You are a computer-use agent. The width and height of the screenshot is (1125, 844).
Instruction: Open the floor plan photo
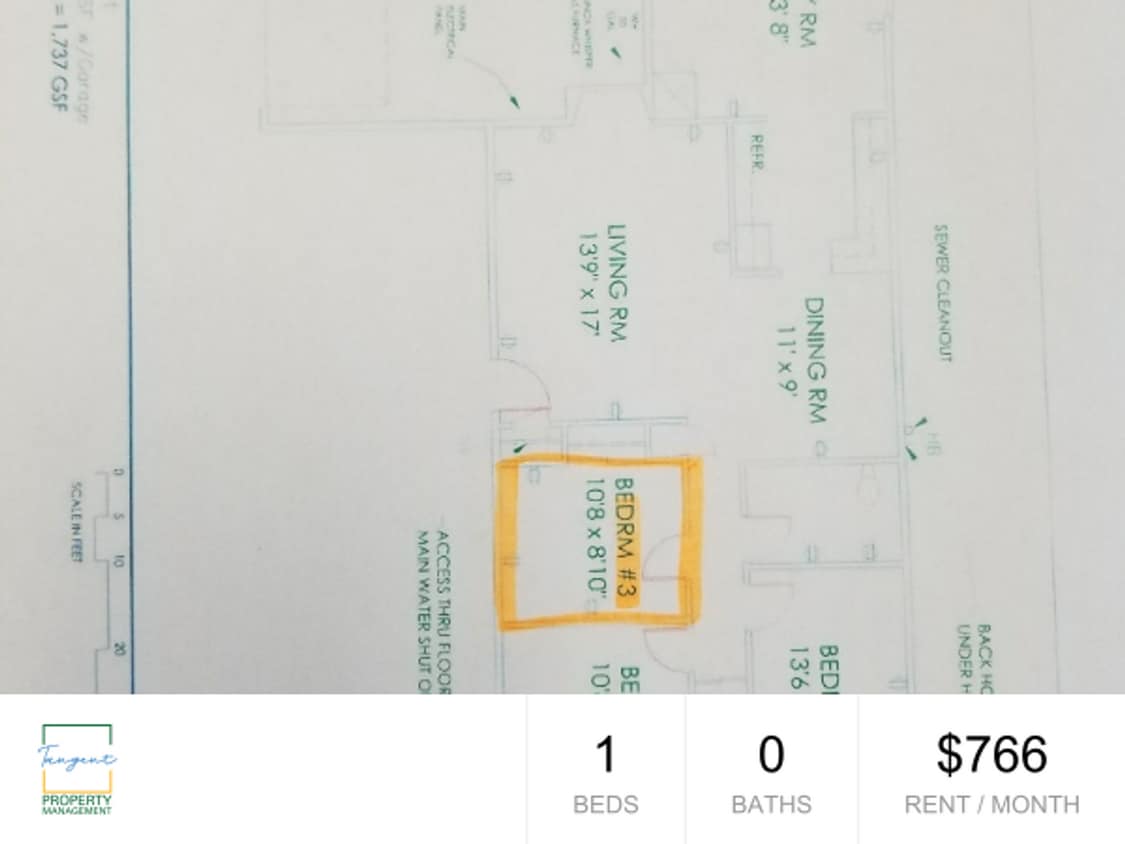pos(562,347)
